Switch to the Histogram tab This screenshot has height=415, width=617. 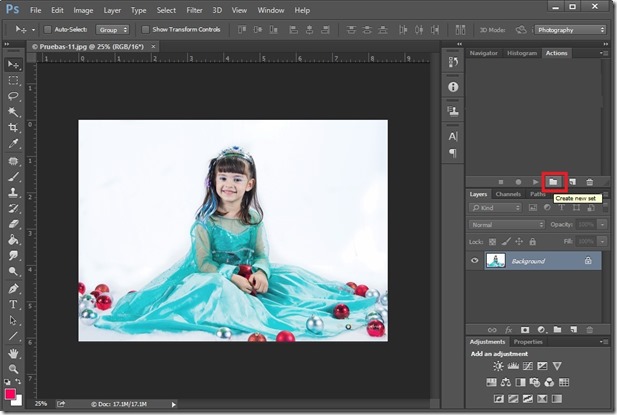pos(522,53)
